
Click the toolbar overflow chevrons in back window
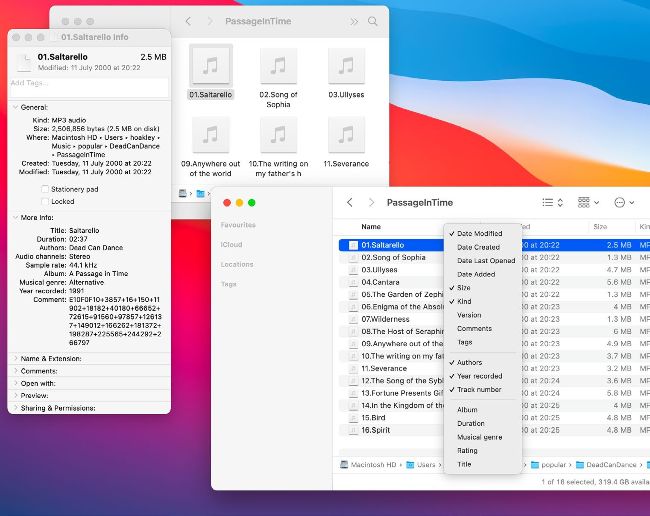tap(353, 21)
